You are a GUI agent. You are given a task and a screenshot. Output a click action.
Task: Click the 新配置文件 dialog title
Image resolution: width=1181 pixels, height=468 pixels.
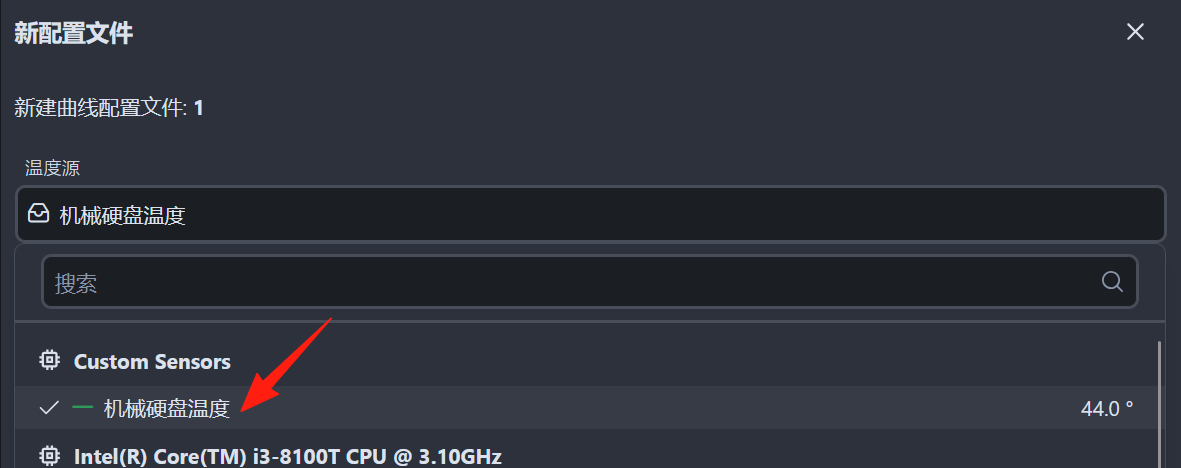pos(74,32)
